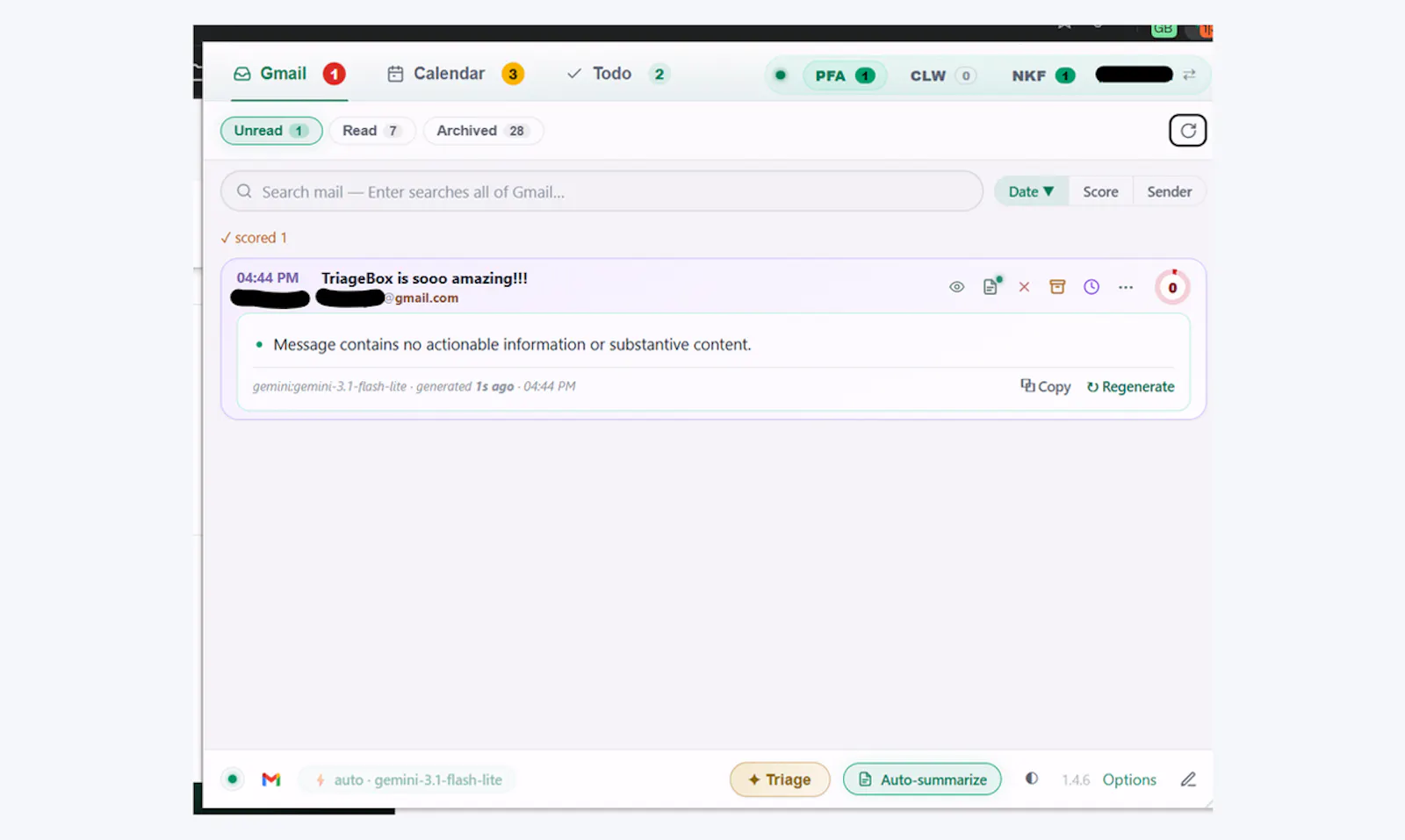Sort messages by Sender

coord(1169,191)
